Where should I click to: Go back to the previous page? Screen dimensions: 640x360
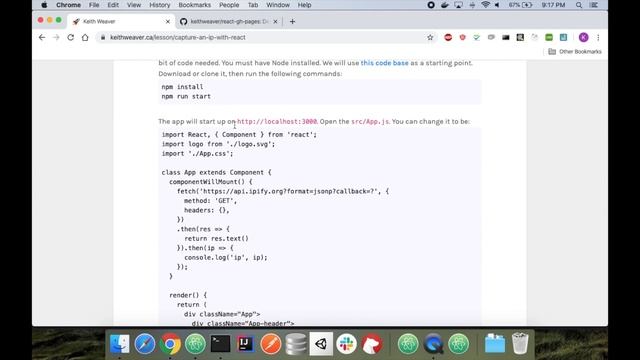[42, 37]
